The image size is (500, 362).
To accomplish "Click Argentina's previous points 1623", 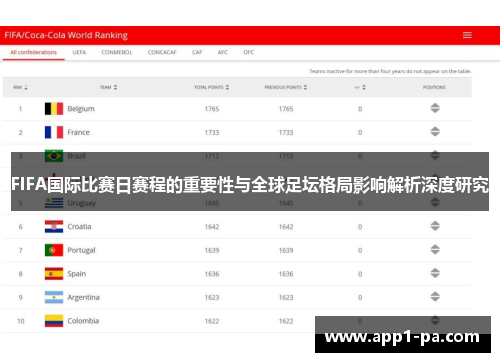I will point(286,298).
